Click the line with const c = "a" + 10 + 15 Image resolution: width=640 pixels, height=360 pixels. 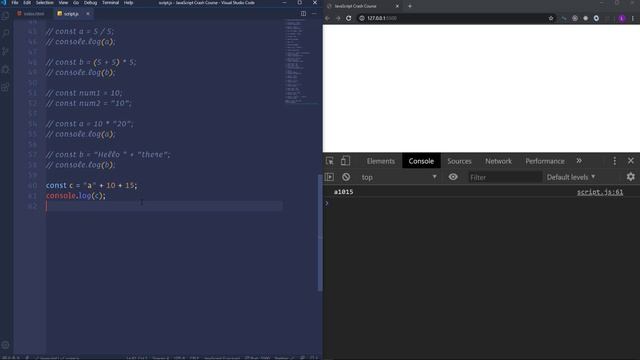[x=92, y=185]
